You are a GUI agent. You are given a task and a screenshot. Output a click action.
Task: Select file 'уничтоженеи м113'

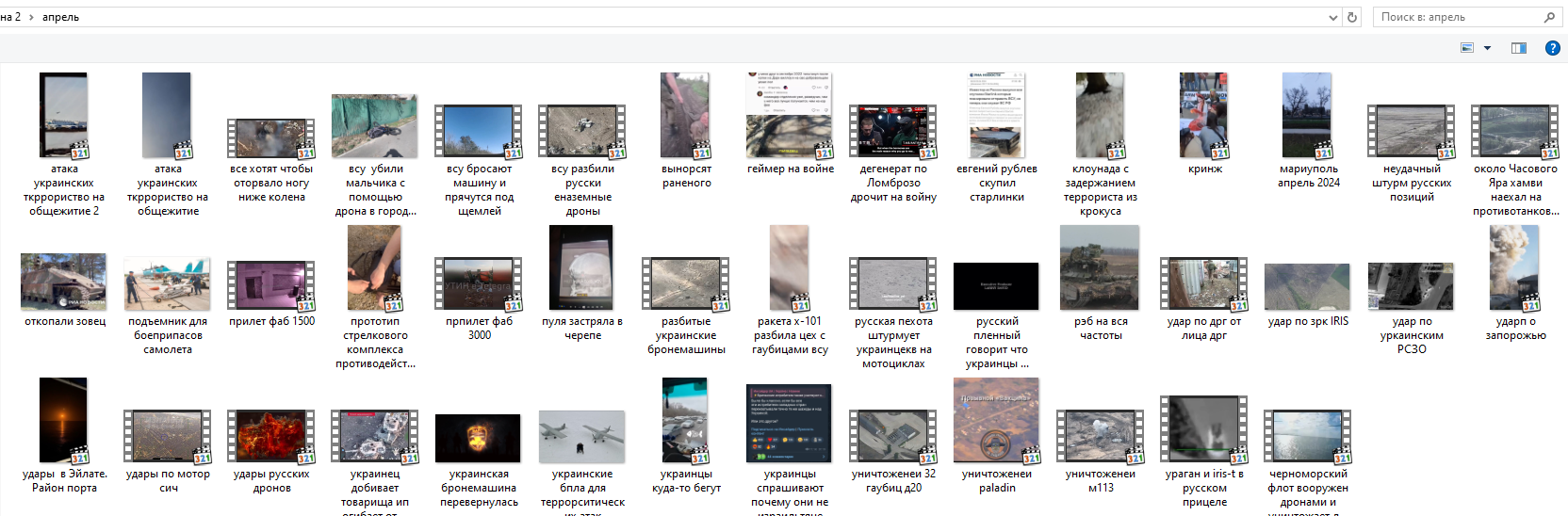click(x=1101, y=452)
